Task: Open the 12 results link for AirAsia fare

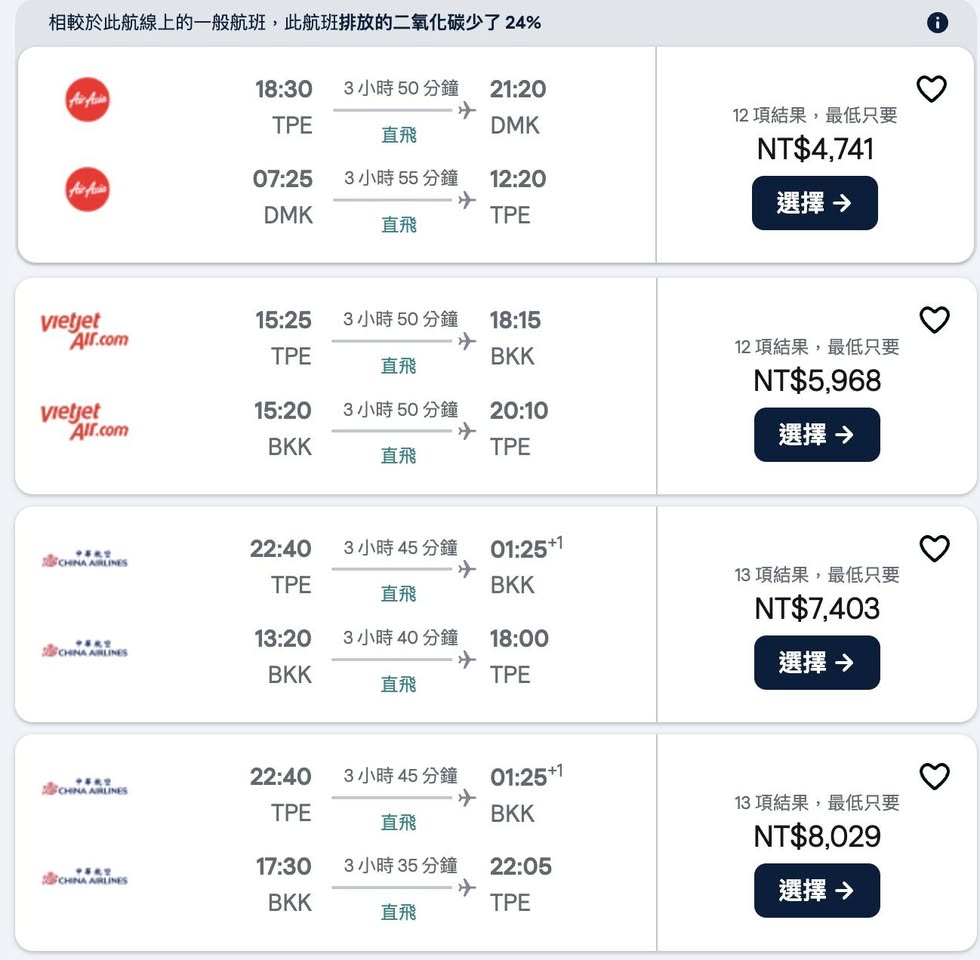Action: pyautogui.click(x=815, y=116)
